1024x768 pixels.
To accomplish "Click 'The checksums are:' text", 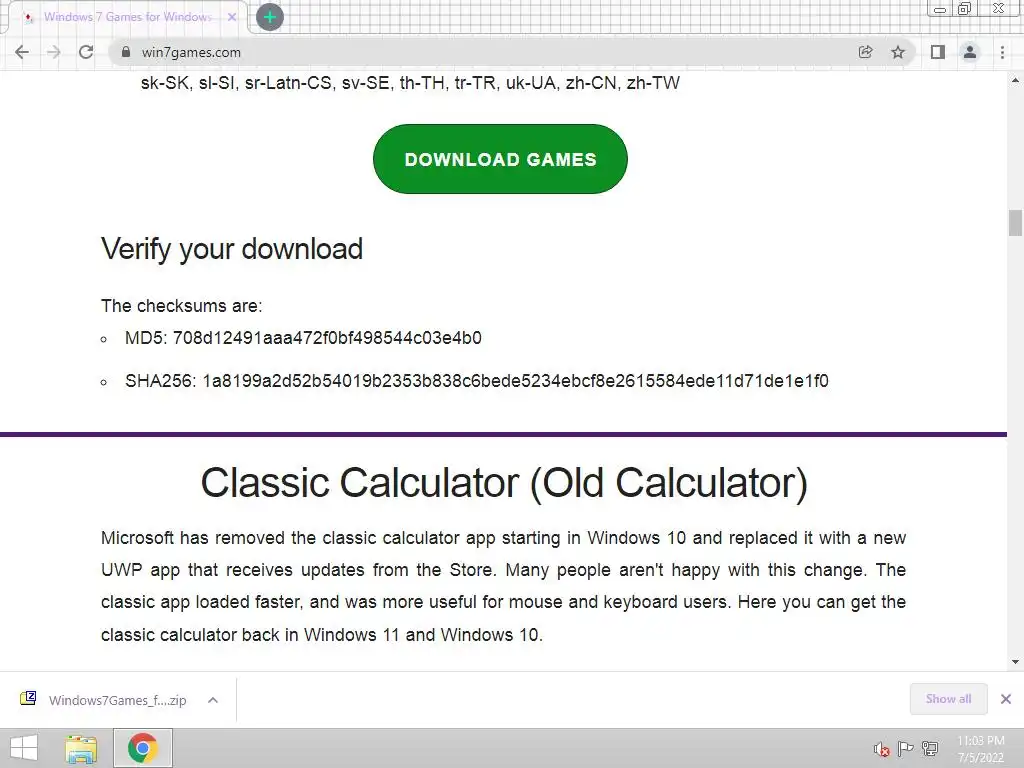I will click(x=182, y=306).
